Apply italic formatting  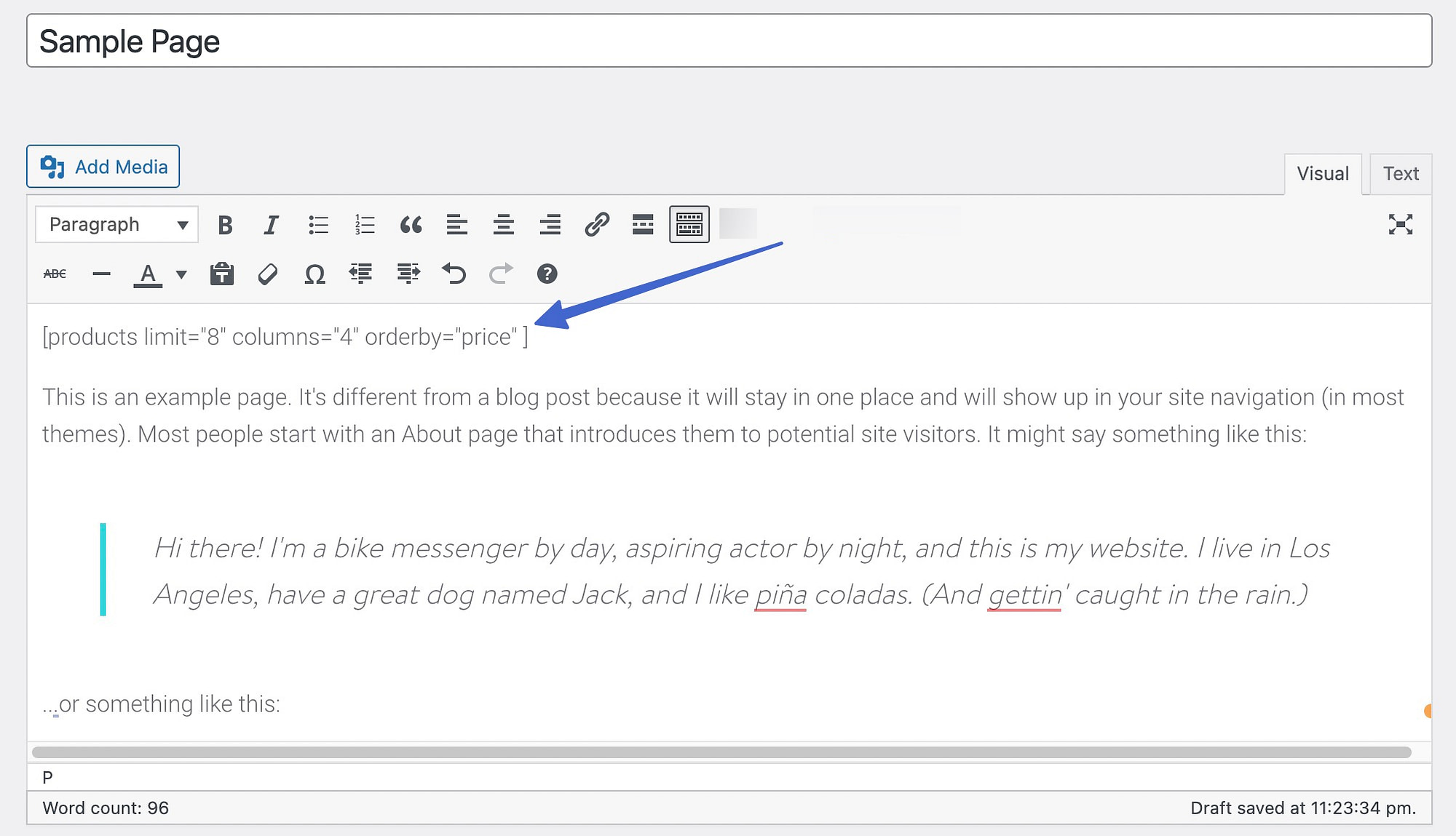coord(271,224)
